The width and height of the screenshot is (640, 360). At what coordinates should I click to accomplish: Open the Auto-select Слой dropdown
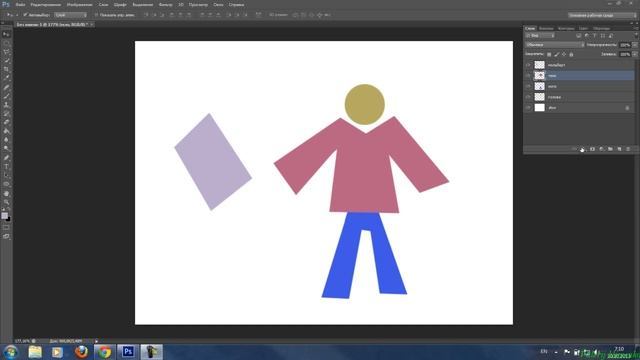[71, 15]
